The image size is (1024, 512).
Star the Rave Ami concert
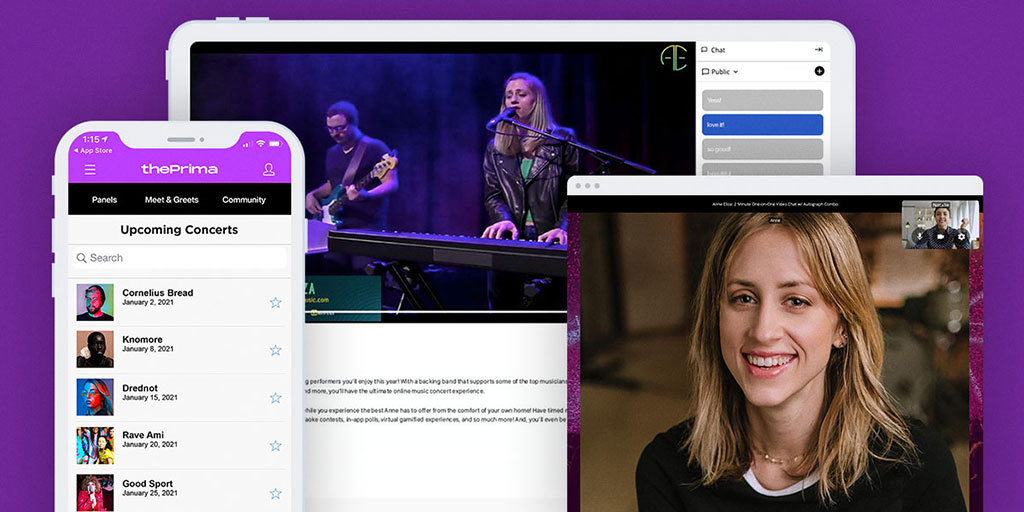[x=276, y=445]
